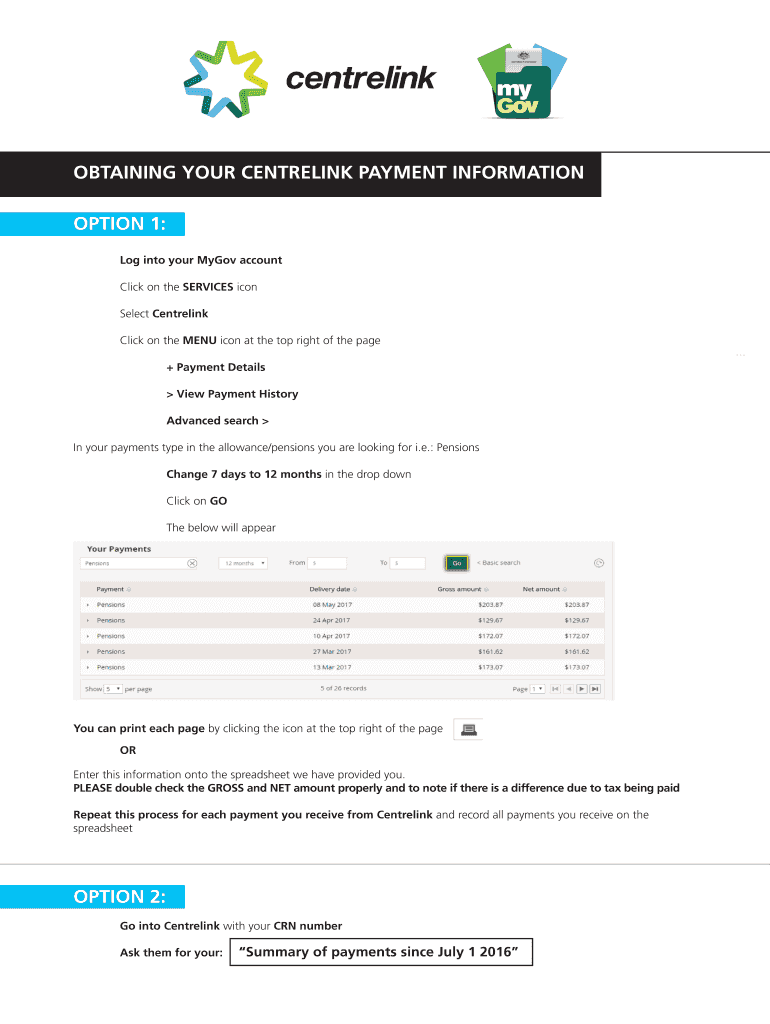Go to the first records page
The height and width of the screenshot is (1024, 770).
556,689
